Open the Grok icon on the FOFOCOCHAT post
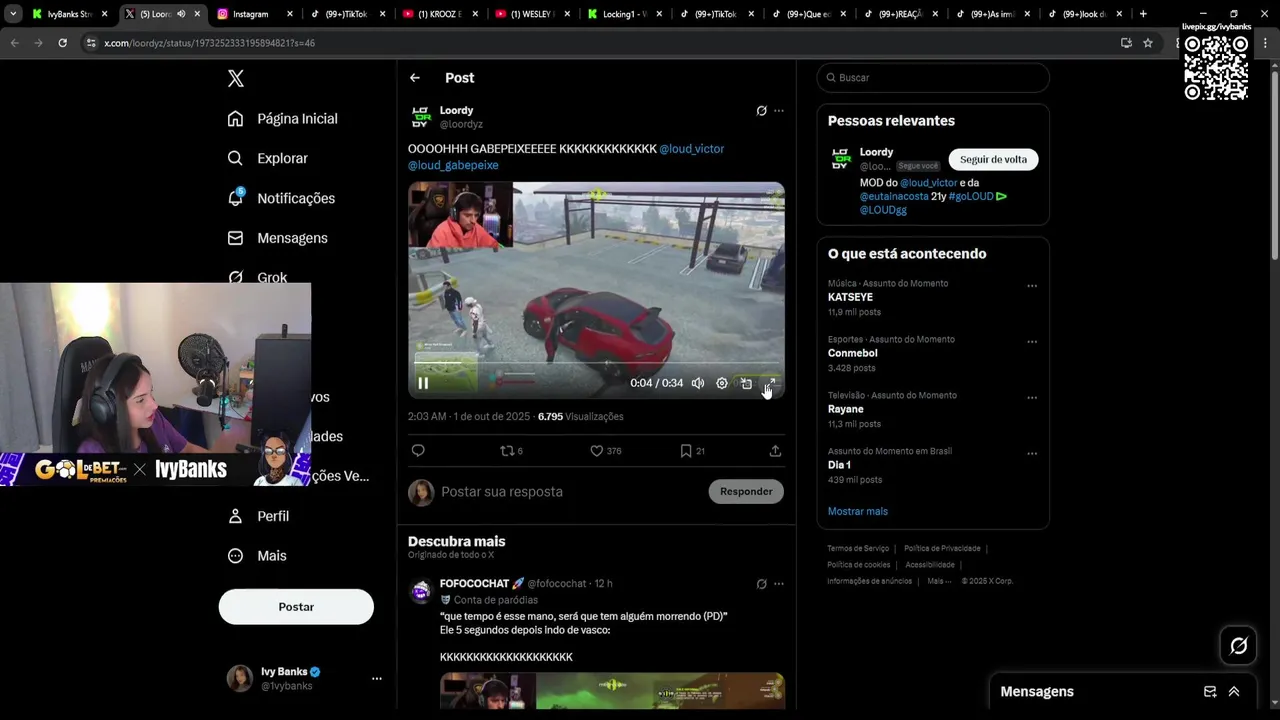Image resolution: width=1280 pixels, height=720 pixels. tap(761, 584)
